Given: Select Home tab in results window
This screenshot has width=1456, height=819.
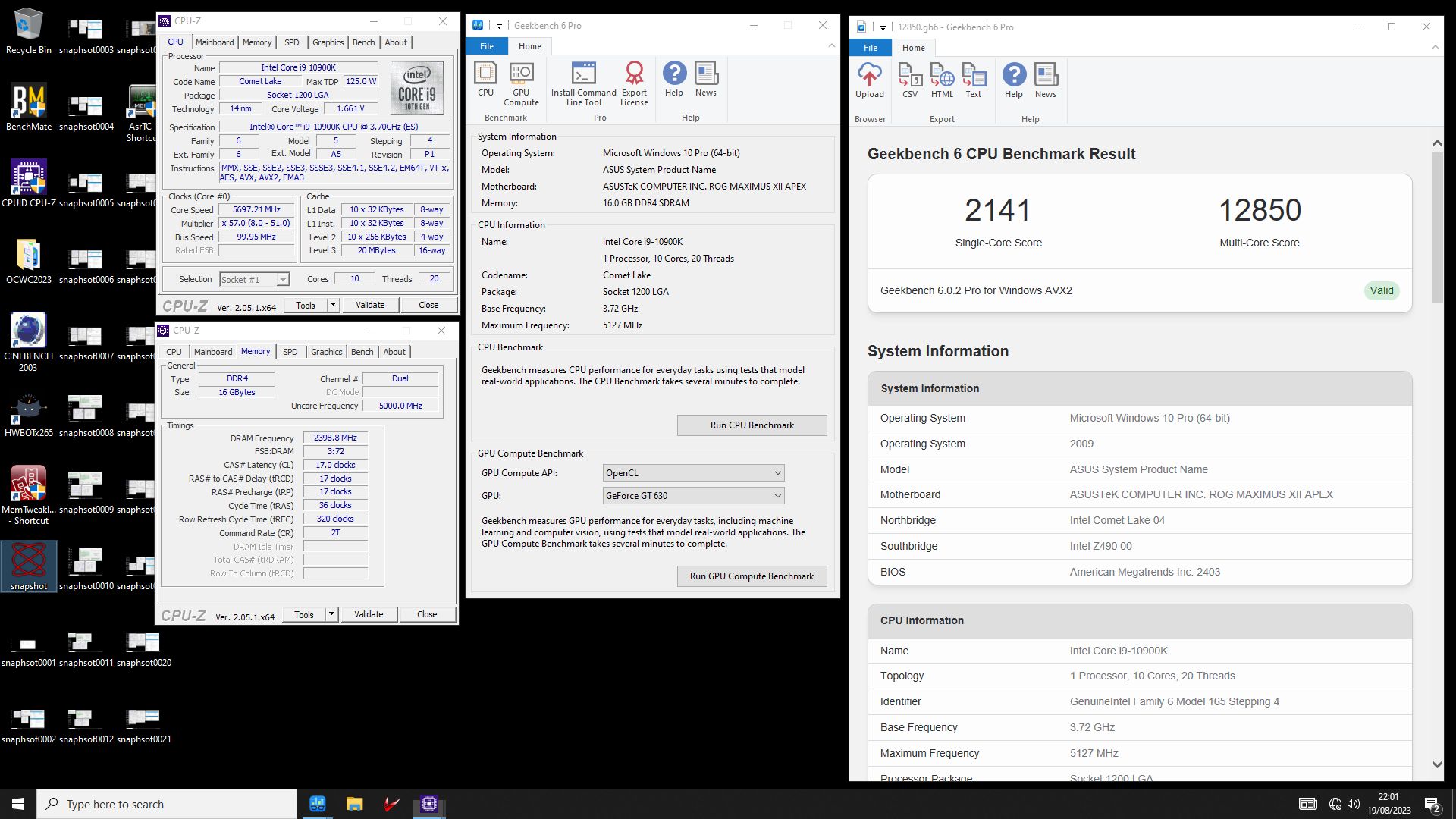Looking at the screenshot, I should pyautogui.click(x=913, y=48).
